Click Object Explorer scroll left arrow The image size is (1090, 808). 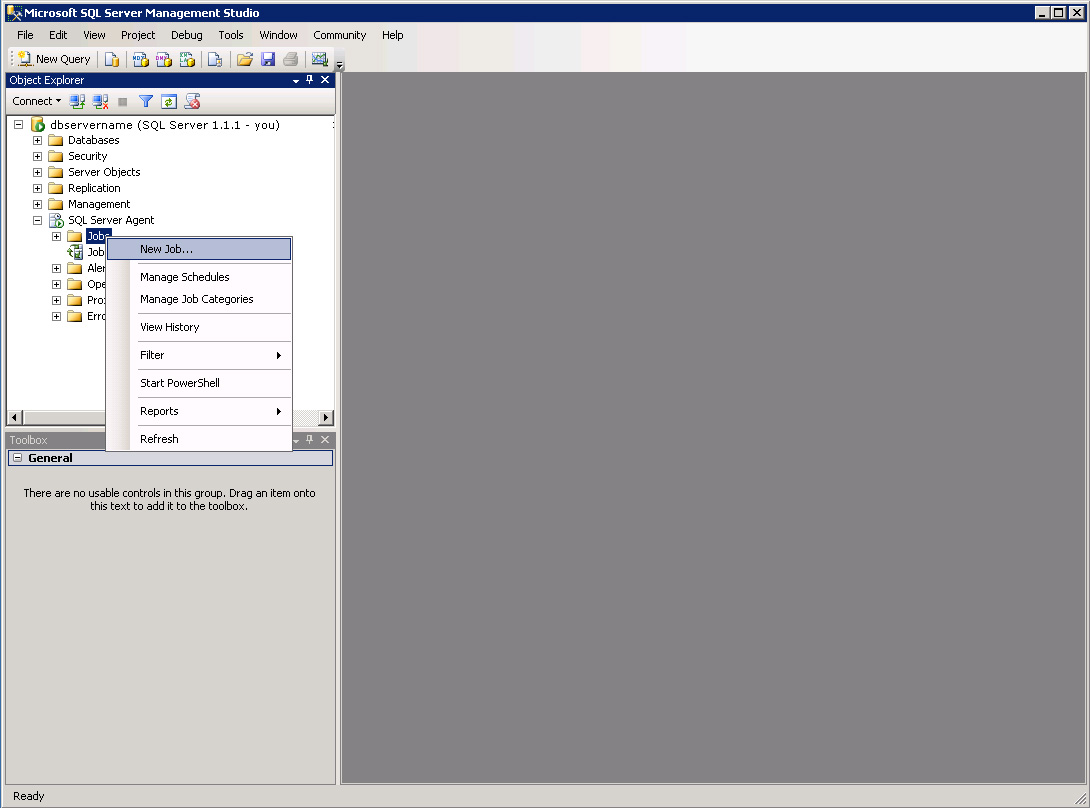15,418
